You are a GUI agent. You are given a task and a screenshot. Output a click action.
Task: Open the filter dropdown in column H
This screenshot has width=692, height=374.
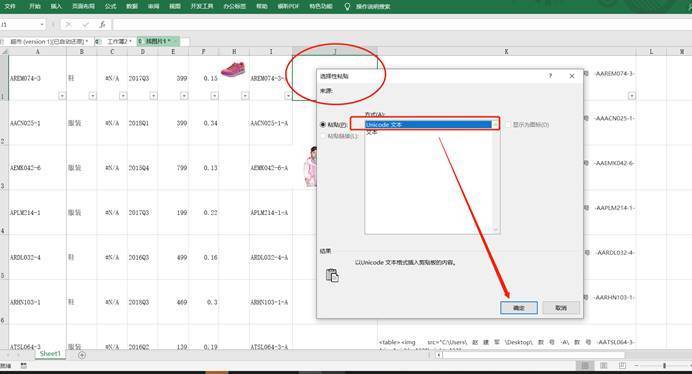[x=244, y=95]
